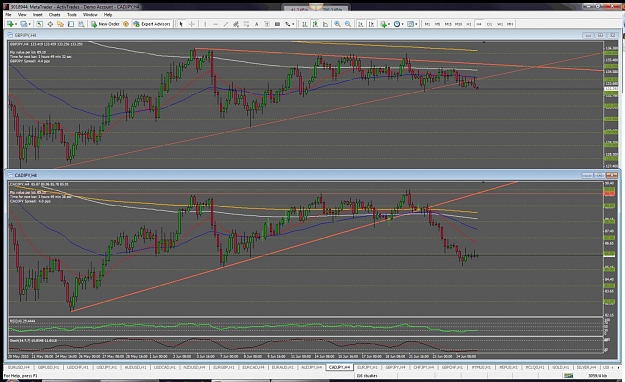The height and width of the screenshot is (382, 625).
Task: Expand the Templates dropdown arrow
Action: click(416, 24)
